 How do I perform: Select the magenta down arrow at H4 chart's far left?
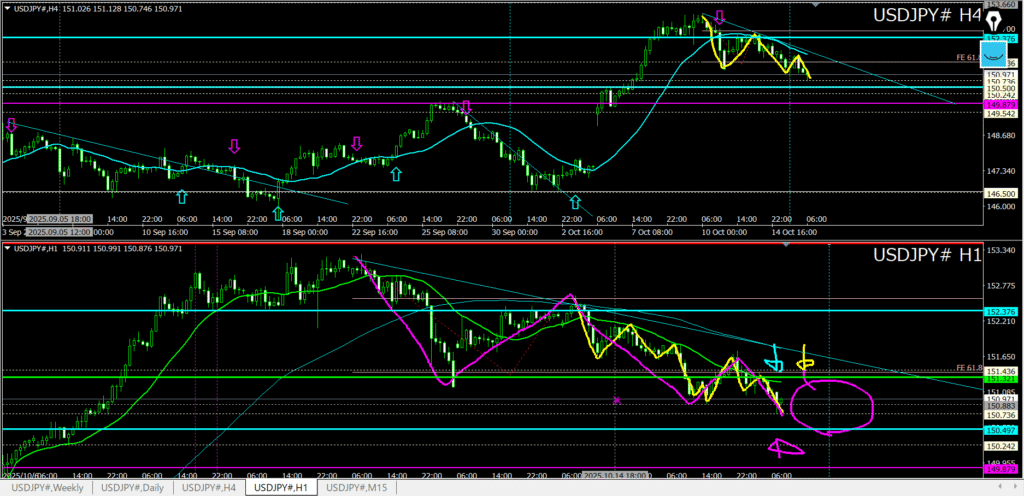click(11, 124)
